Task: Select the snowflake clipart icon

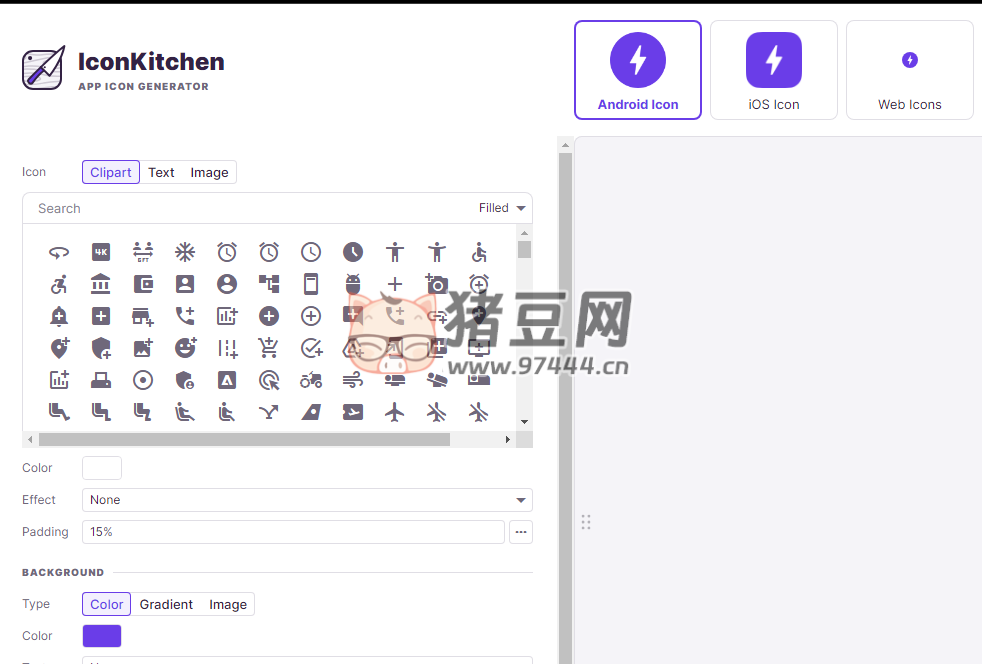Action: (x=184, y=252)
